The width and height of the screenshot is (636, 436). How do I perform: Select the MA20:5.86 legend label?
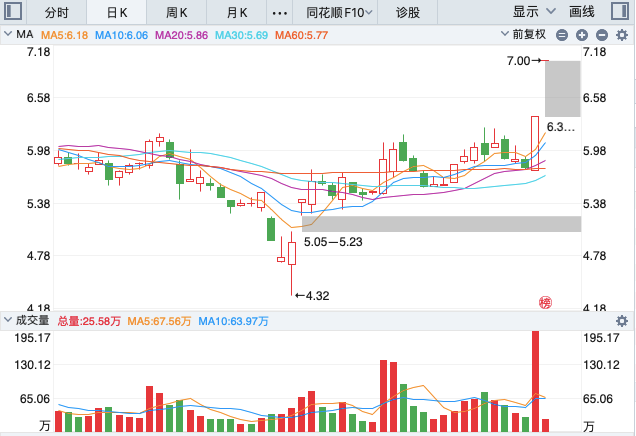click(x=181, y=35)
